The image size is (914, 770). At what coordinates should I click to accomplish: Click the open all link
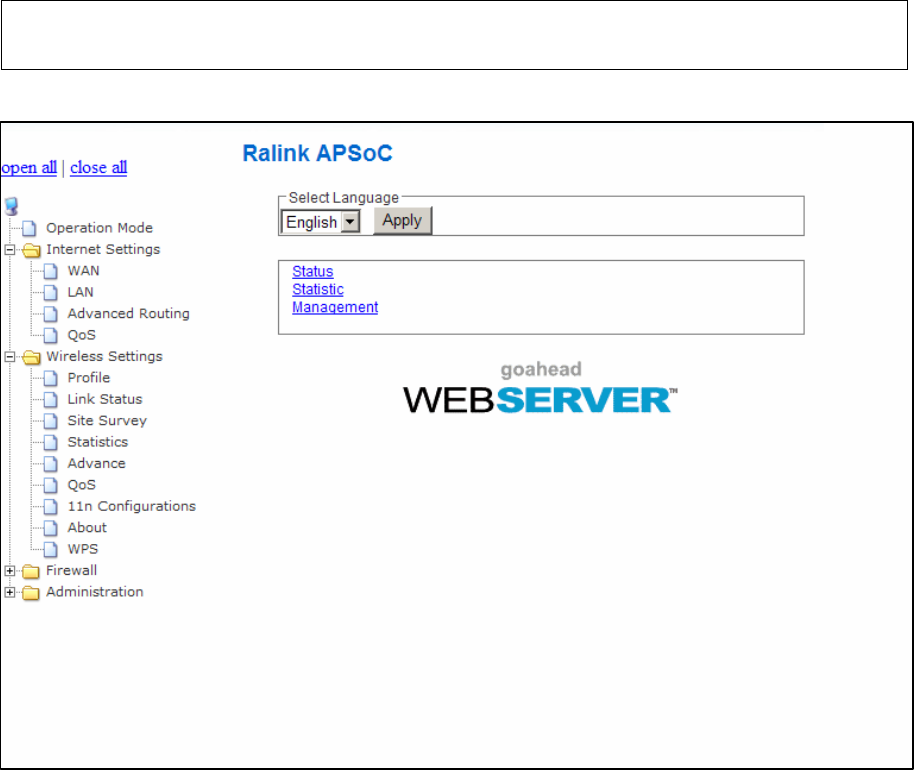pyautogui.click(x=29, y=168)
